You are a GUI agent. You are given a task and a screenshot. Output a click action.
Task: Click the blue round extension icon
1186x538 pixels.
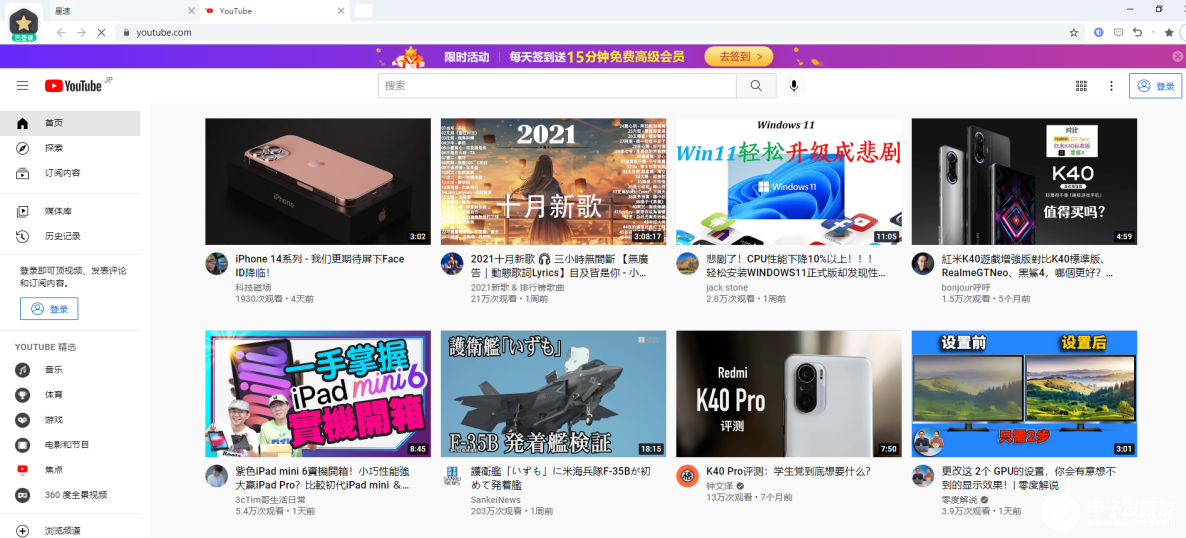tap(1099, 33)
